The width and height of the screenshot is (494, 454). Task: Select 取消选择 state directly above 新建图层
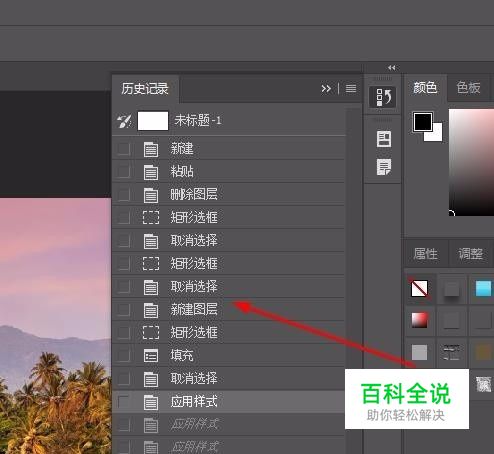pos(229,287)
